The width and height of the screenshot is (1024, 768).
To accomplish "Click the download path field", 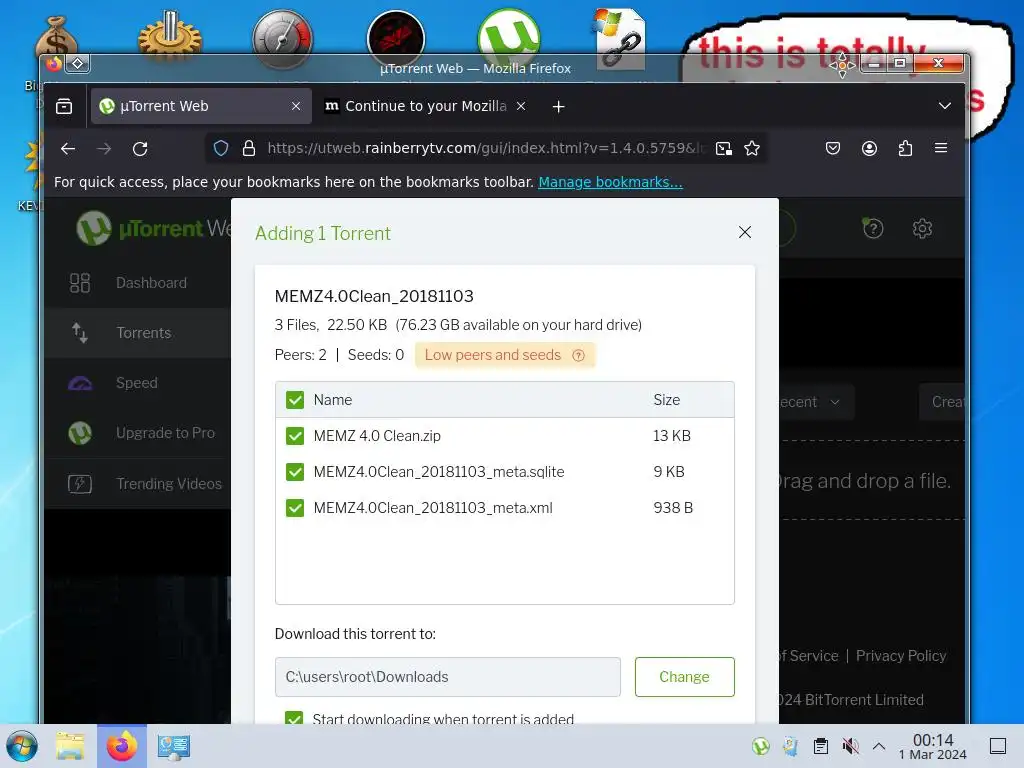I will point(447,677).
